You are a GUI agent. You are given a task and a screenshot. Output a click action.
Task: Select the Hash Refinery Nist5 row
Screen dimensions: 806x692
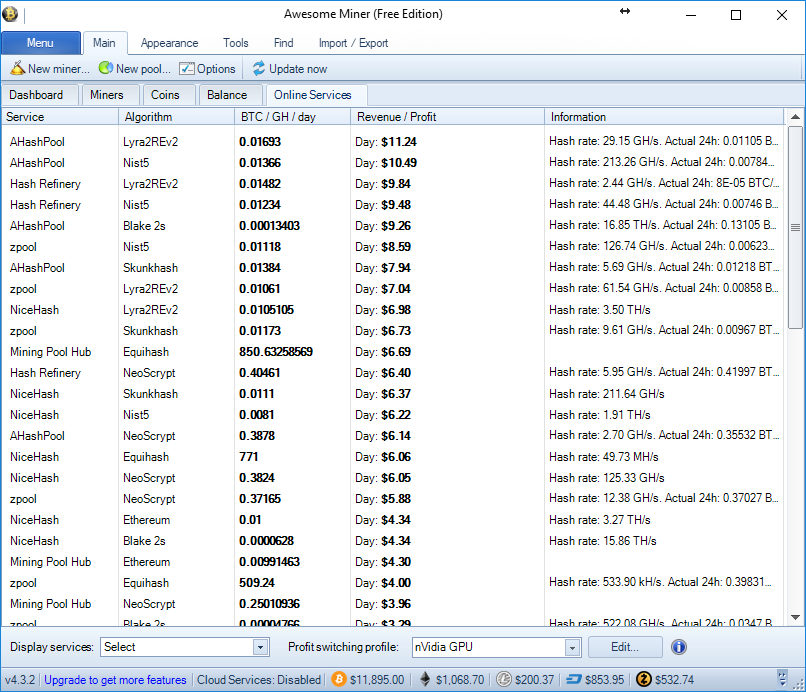coord(393,205)
